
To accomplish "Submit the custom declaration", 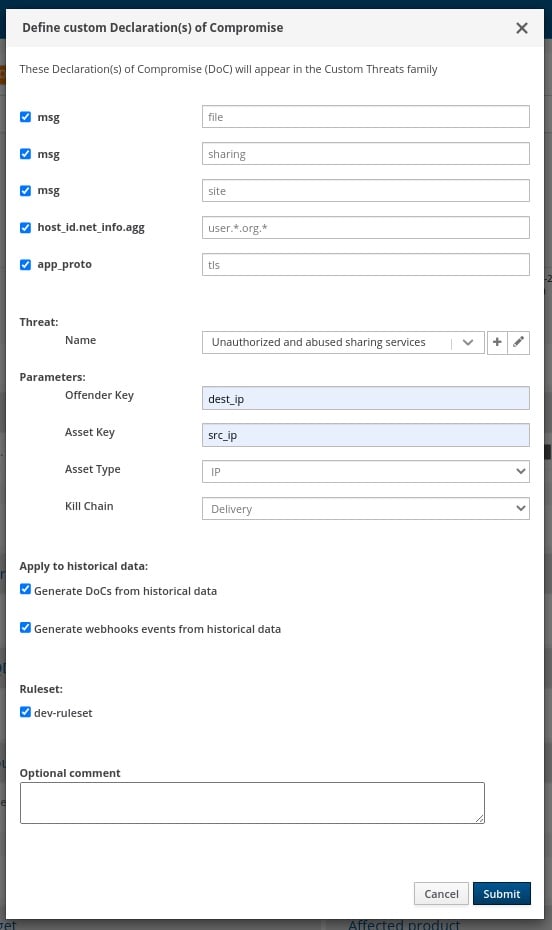I will [x=502, y=893].
